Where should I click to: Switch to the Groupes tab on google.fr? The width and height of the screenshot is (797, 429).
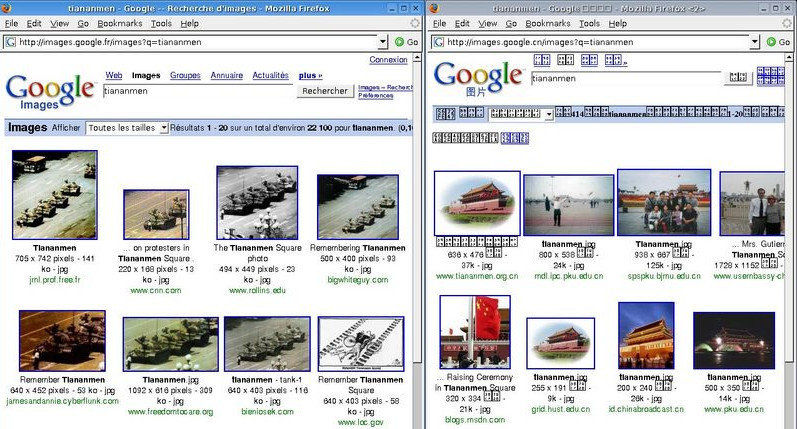(x=185, y=75)
